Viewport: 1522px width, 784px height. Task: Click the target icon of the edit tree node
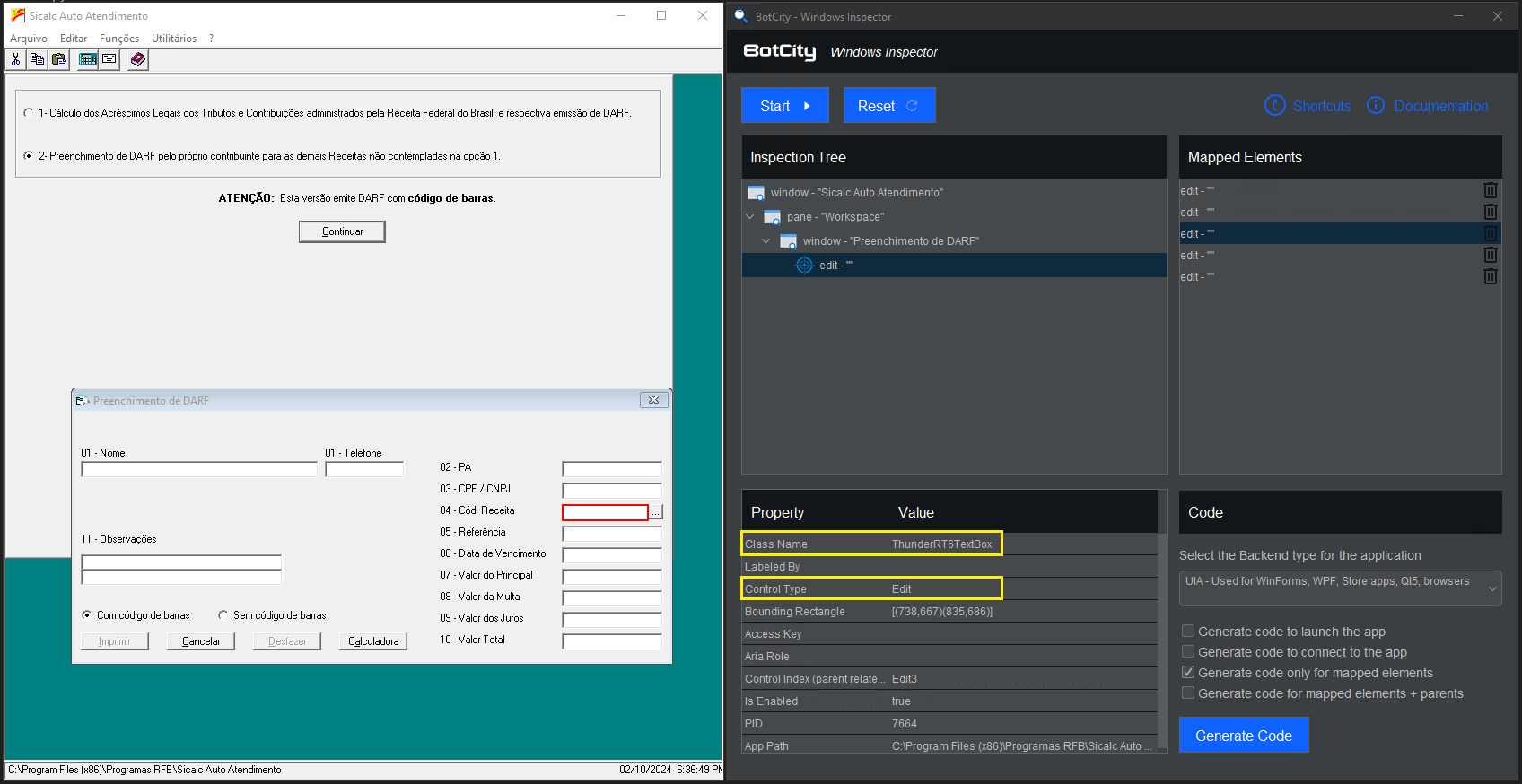pos(804,266)
